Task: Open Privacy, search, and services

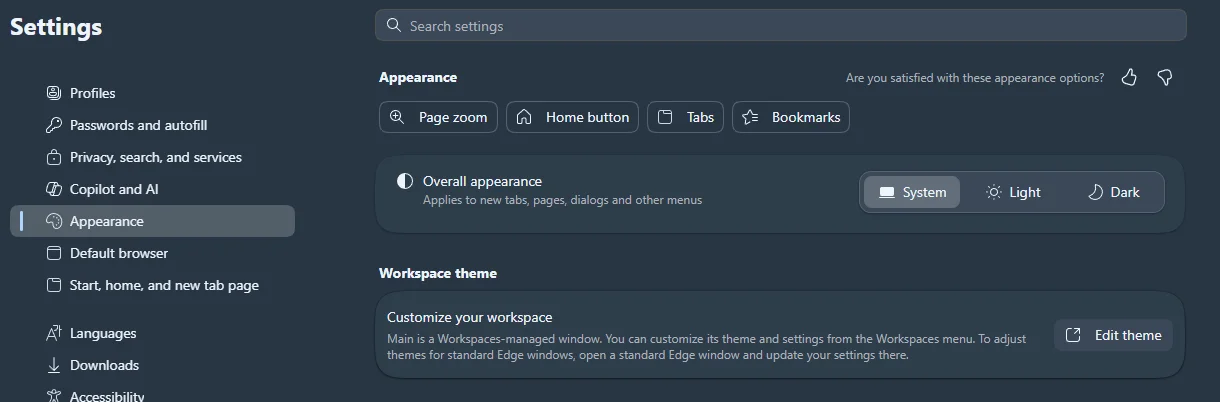Action: (x=152, y=157)
